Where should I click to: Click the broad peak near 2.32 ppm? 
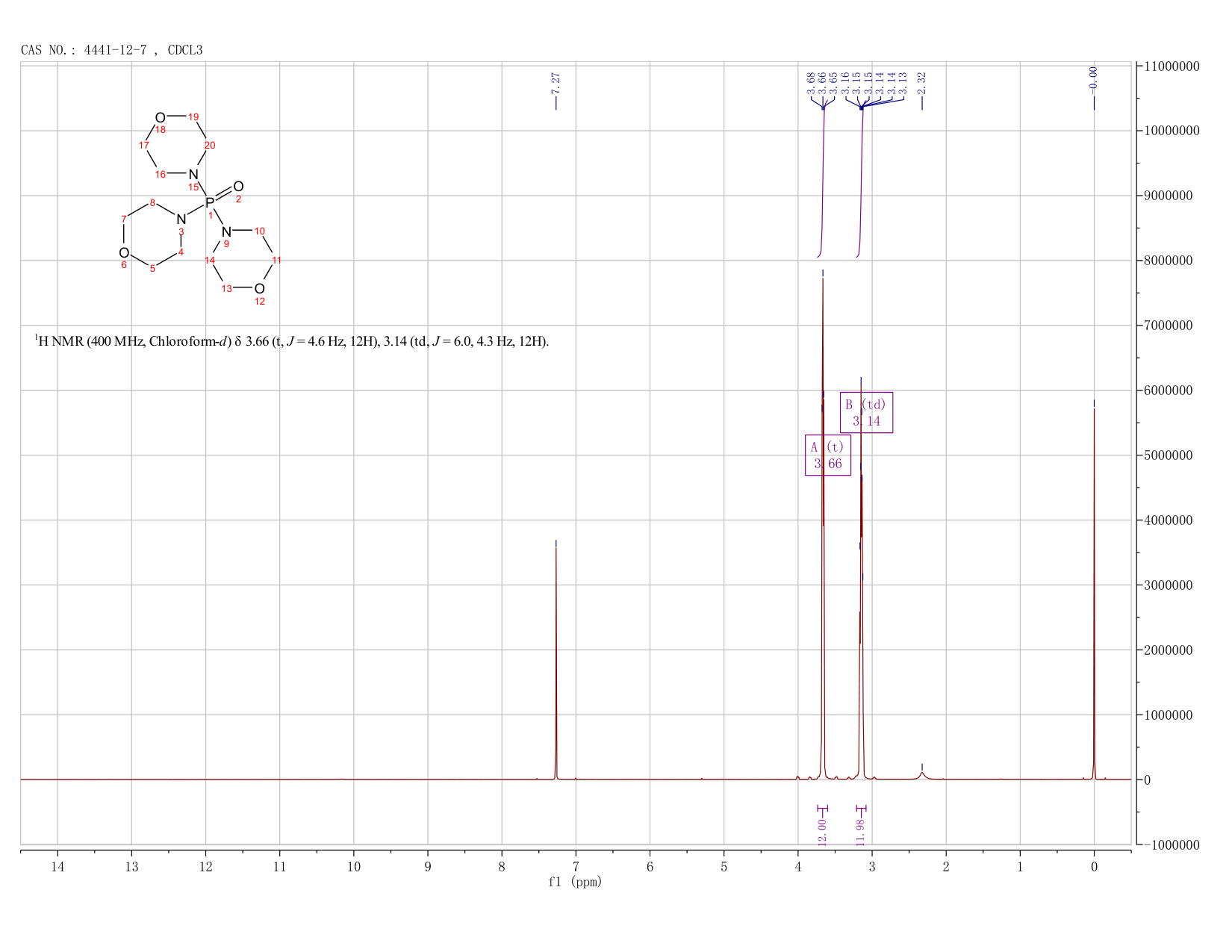click(922, 775)
